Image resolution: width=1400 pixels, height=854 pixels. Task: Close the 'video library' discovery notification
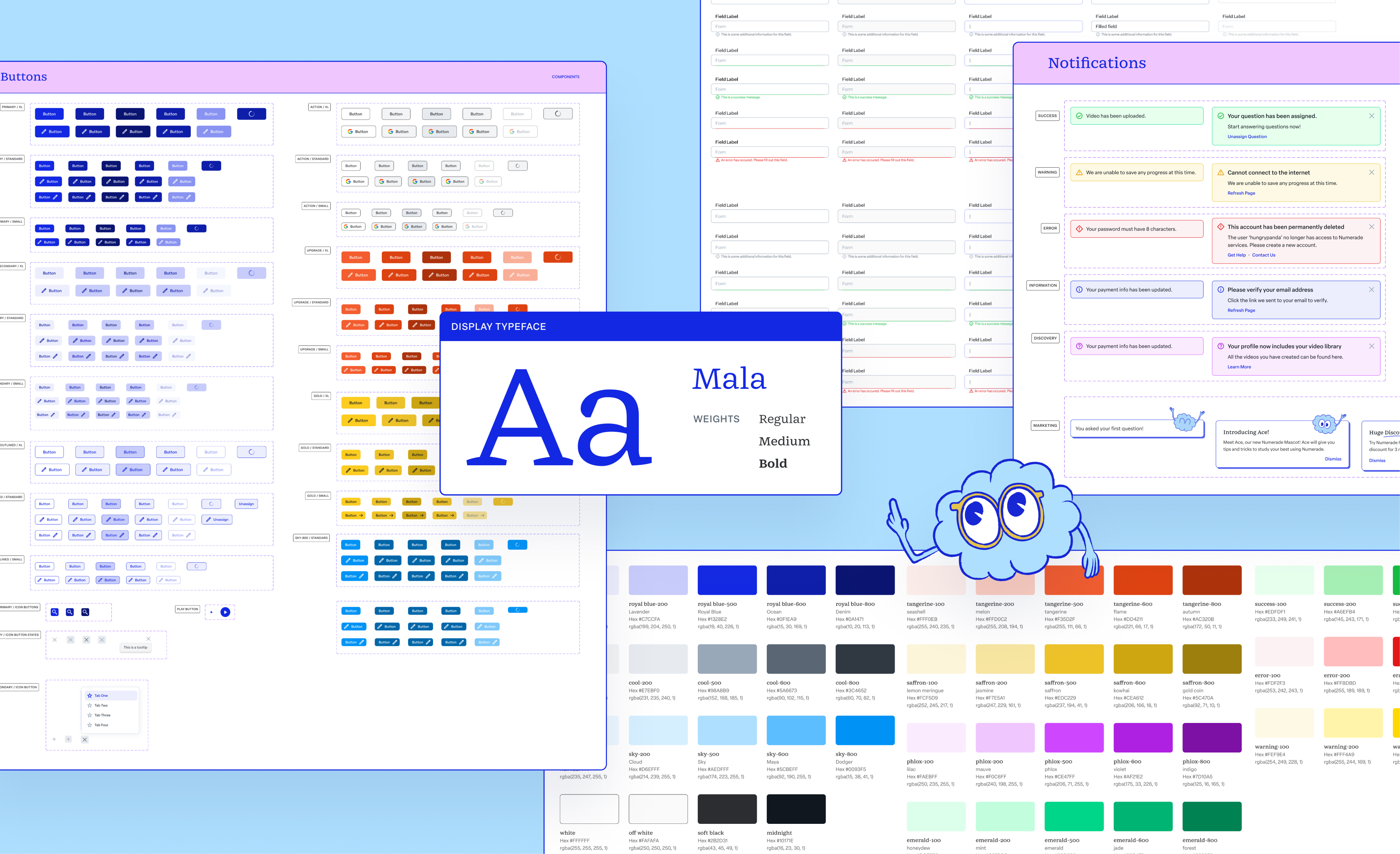1371,346
